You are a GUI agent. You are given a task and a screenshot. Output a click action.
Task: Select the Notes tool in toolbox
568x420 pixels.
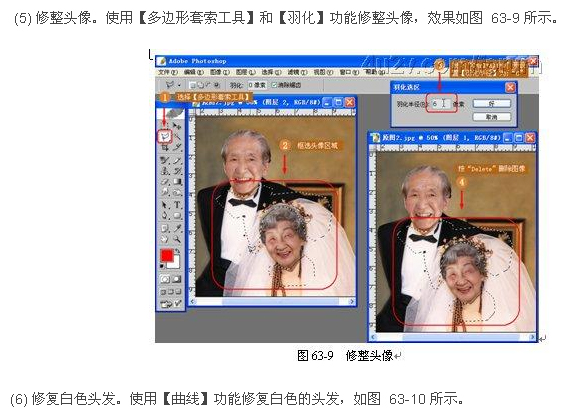pos(165,228)
